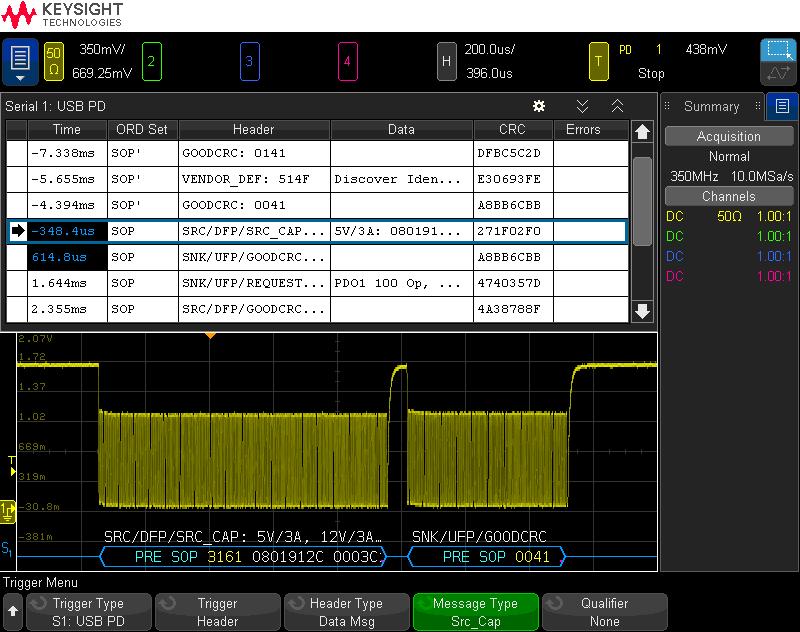Click the H horizontal timebase badge
This screenshot has height=632, width=800.
447,61
